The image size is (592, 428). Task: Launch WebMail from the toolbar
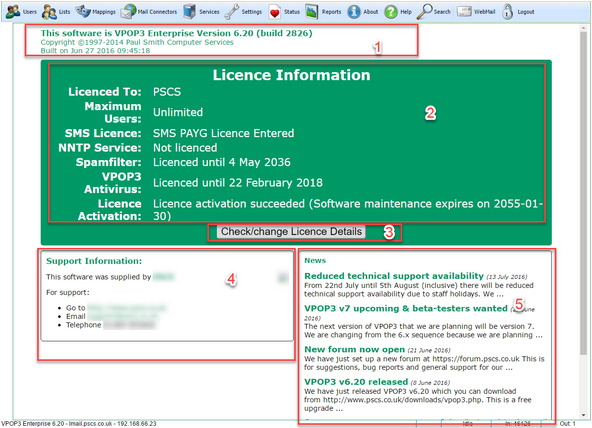pyautogui.click(x=464, y=12)
